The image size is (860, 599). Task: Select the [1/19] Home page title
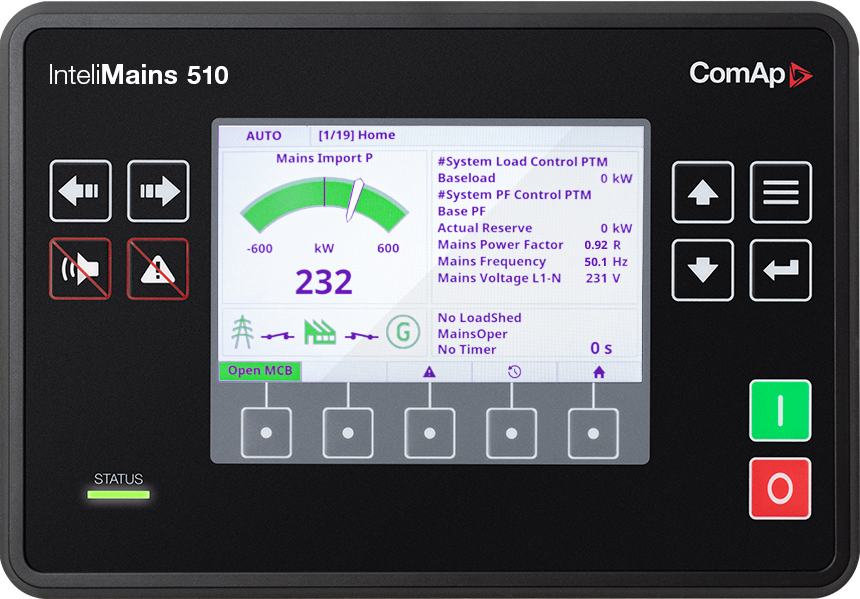pos(356,136)
